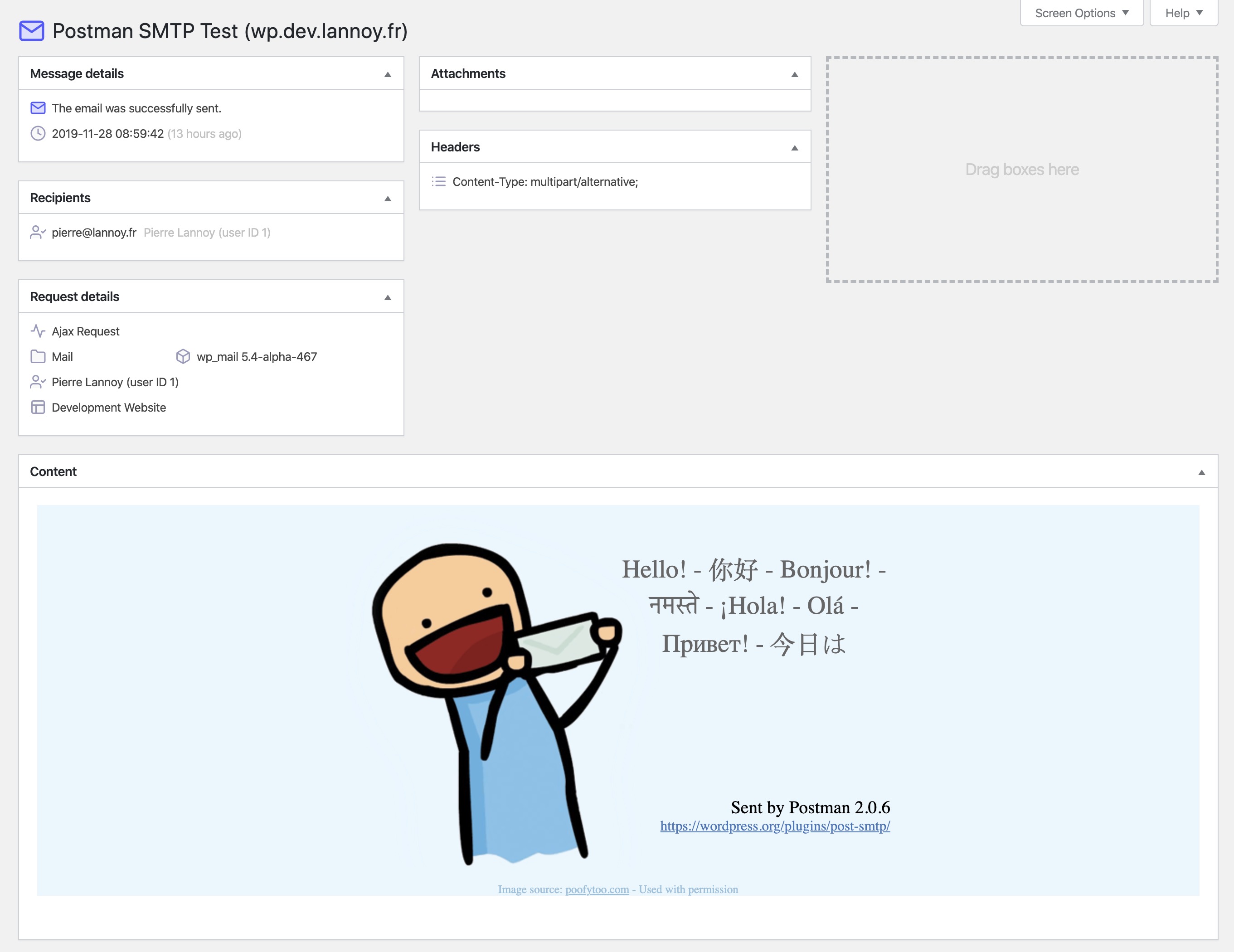
Task: Click the list icon beside Content-Type header
Action: click(439, 181)
